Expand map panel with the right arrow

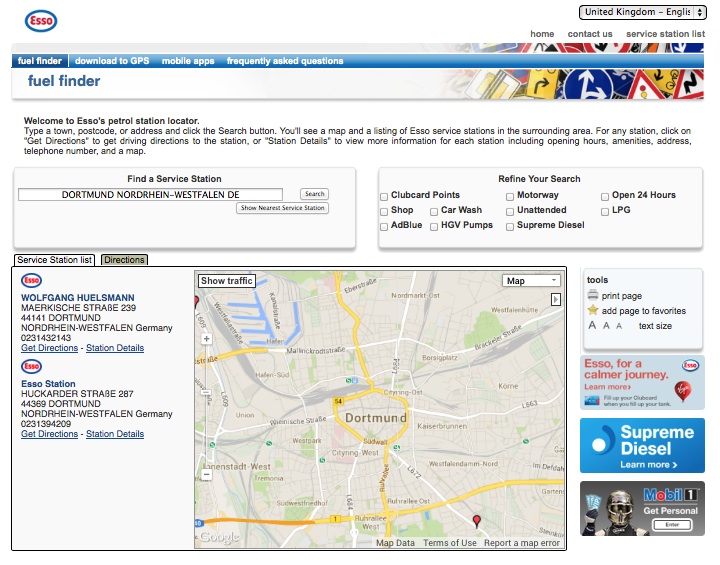(556, 299)
